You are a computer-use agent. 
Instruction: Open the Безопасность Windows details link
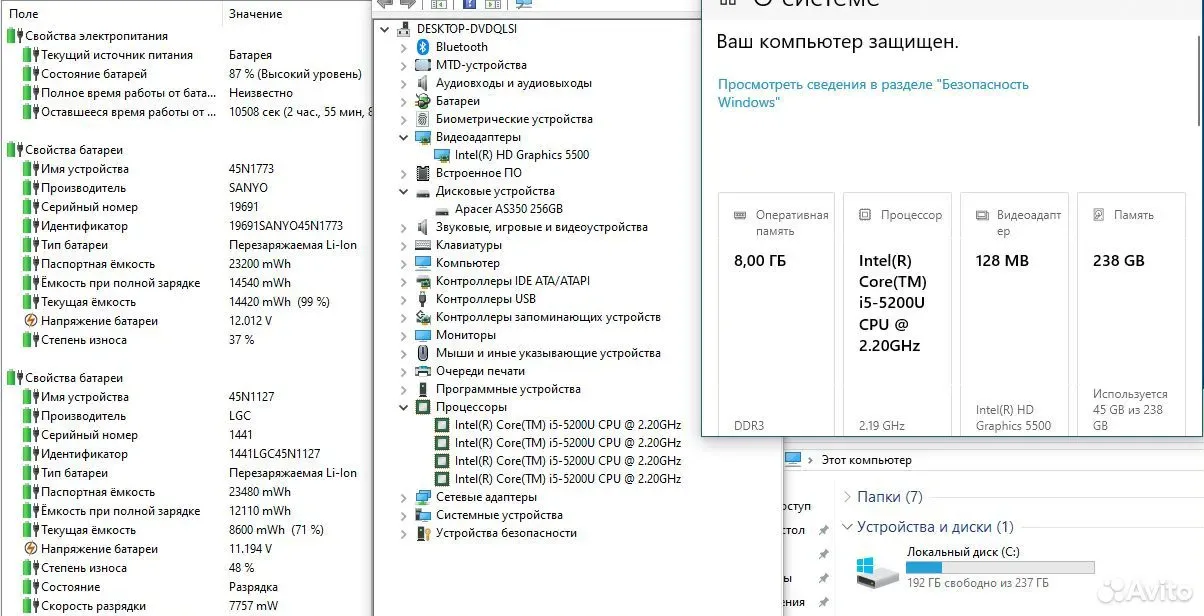(873, 93)
